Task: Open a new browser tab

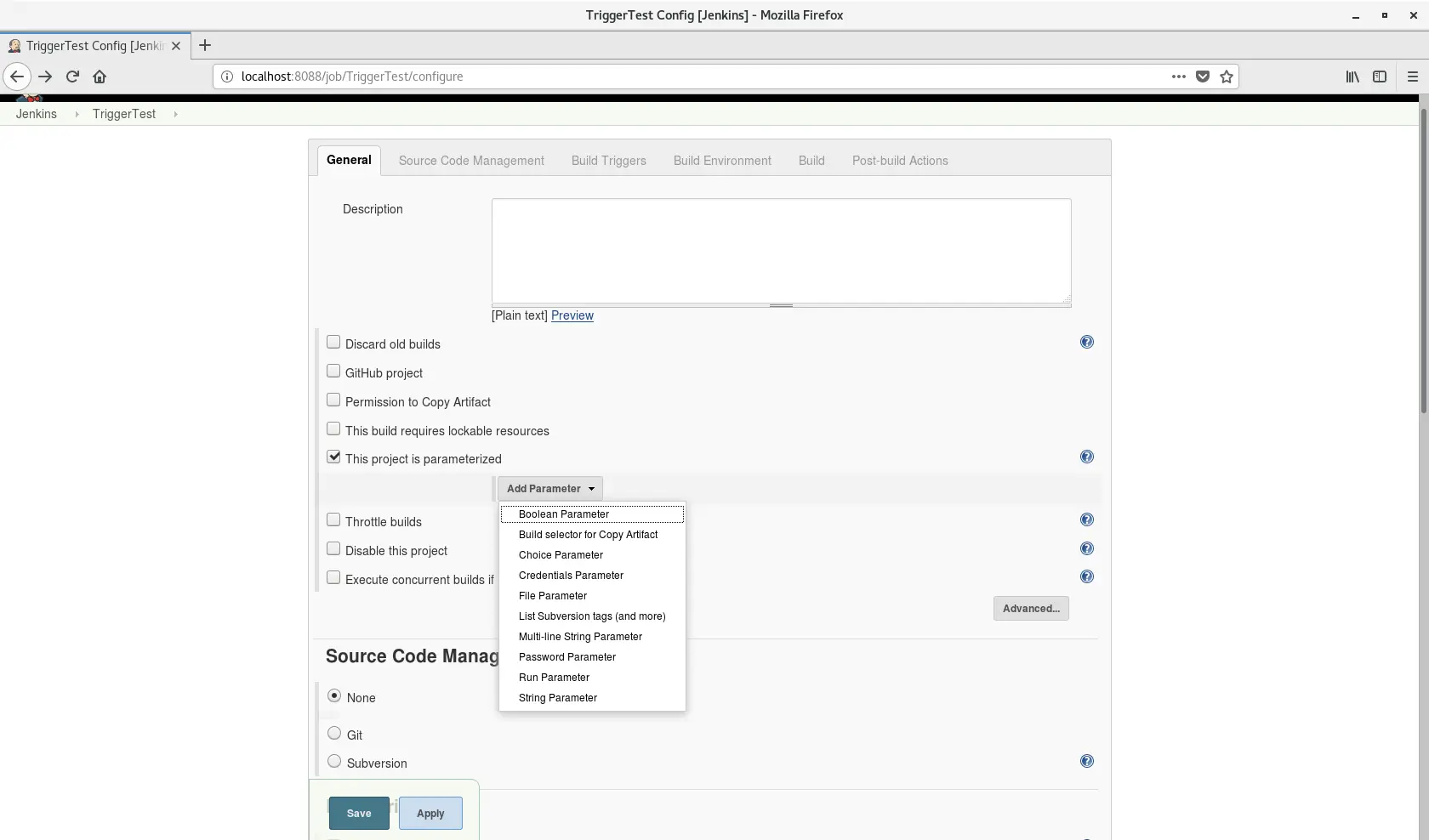Action: [205, 46]
